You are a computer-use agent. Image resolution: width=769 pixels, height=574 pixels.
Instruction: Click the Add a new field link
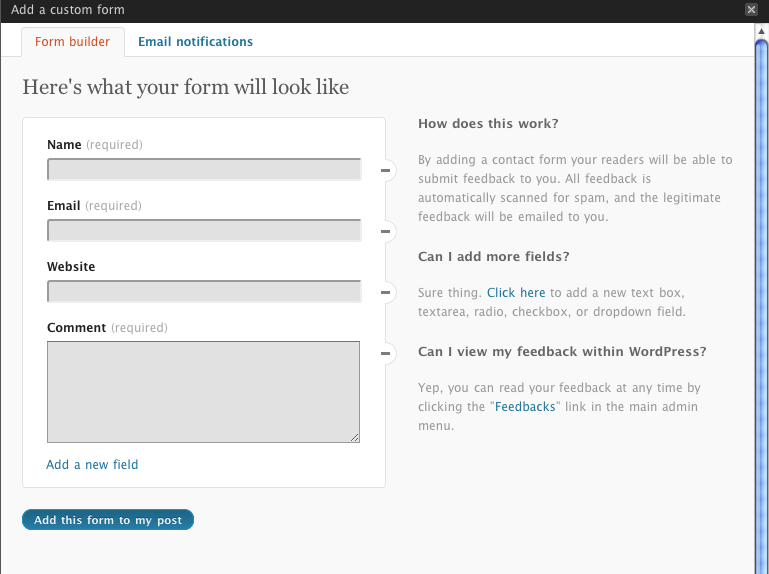(92, 464)
